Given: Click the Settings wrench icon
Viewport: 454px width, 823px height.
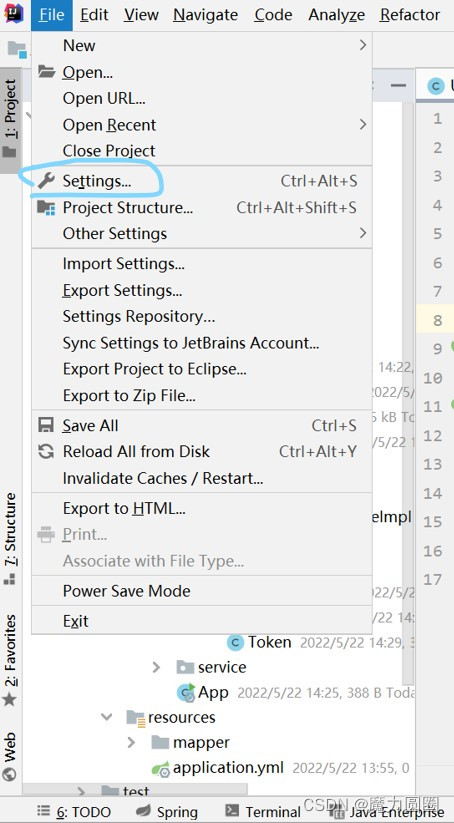Looking at the screenshot, I should click(46, 181).
